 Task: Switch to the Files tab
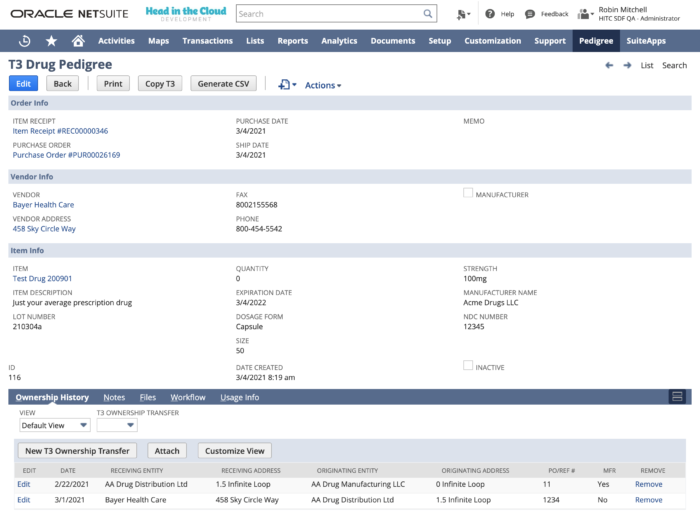tap(147, 397)
